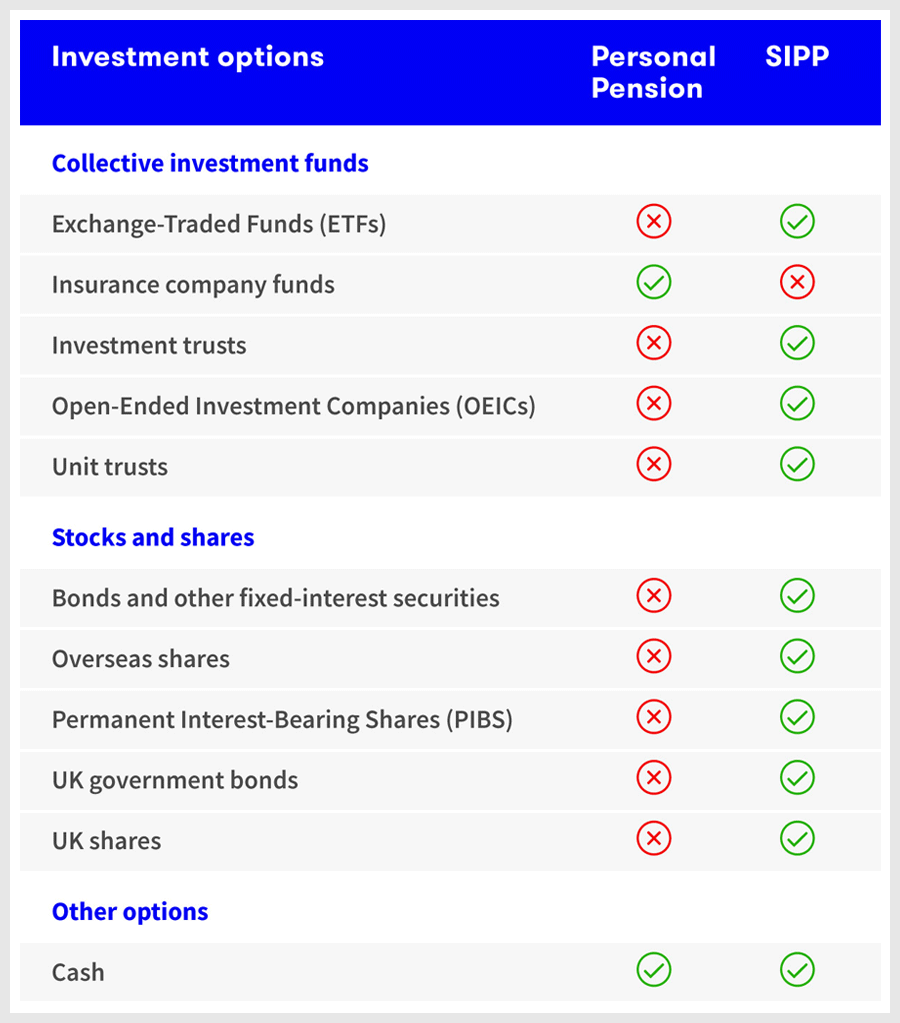Click red cross for Insurance company funds SIPP
Image resolution: width=900 pixels, height=1023 pixels.
point(797,282)
